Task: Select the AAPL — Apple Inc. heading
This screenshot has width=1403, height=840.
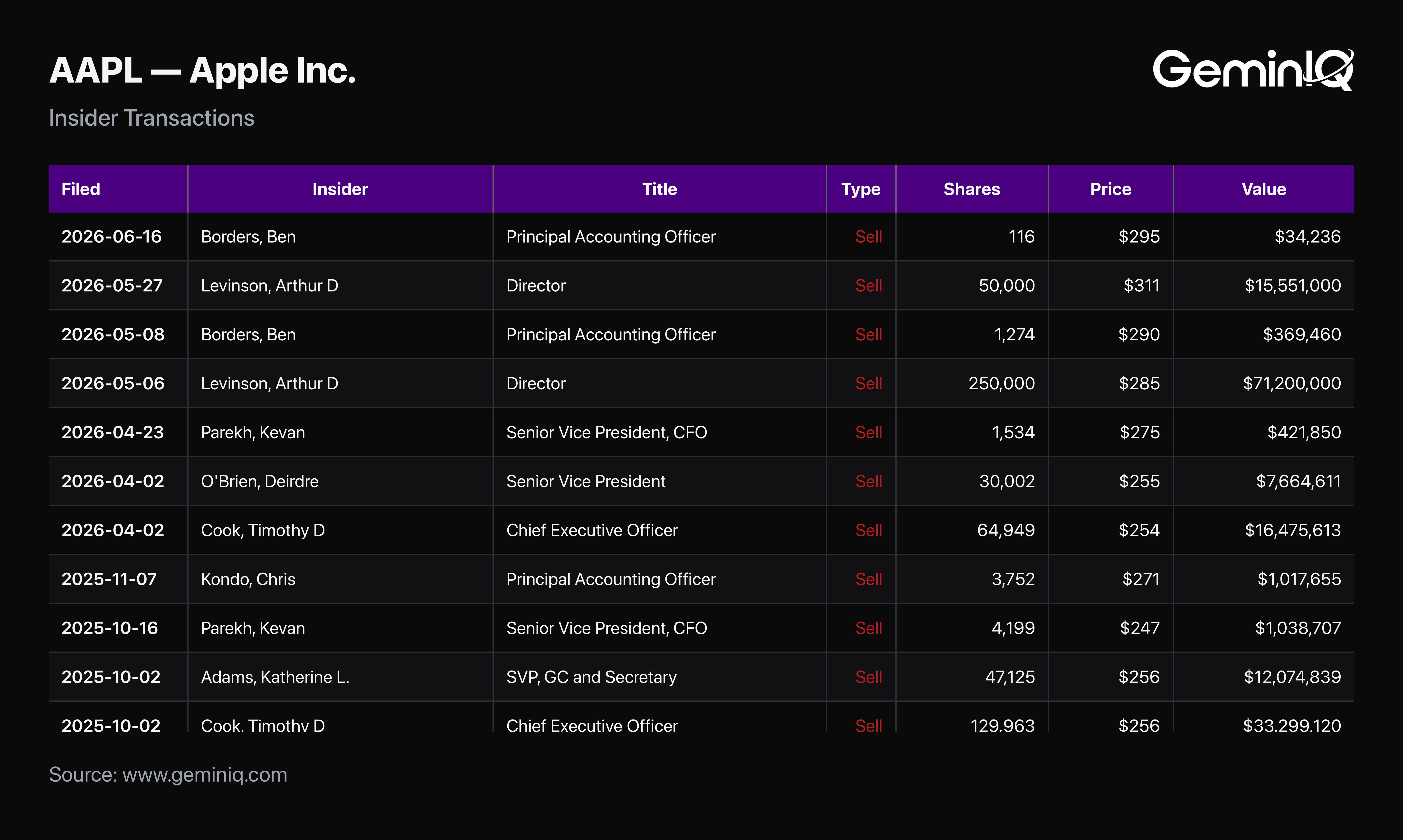Action: (202, 71)
